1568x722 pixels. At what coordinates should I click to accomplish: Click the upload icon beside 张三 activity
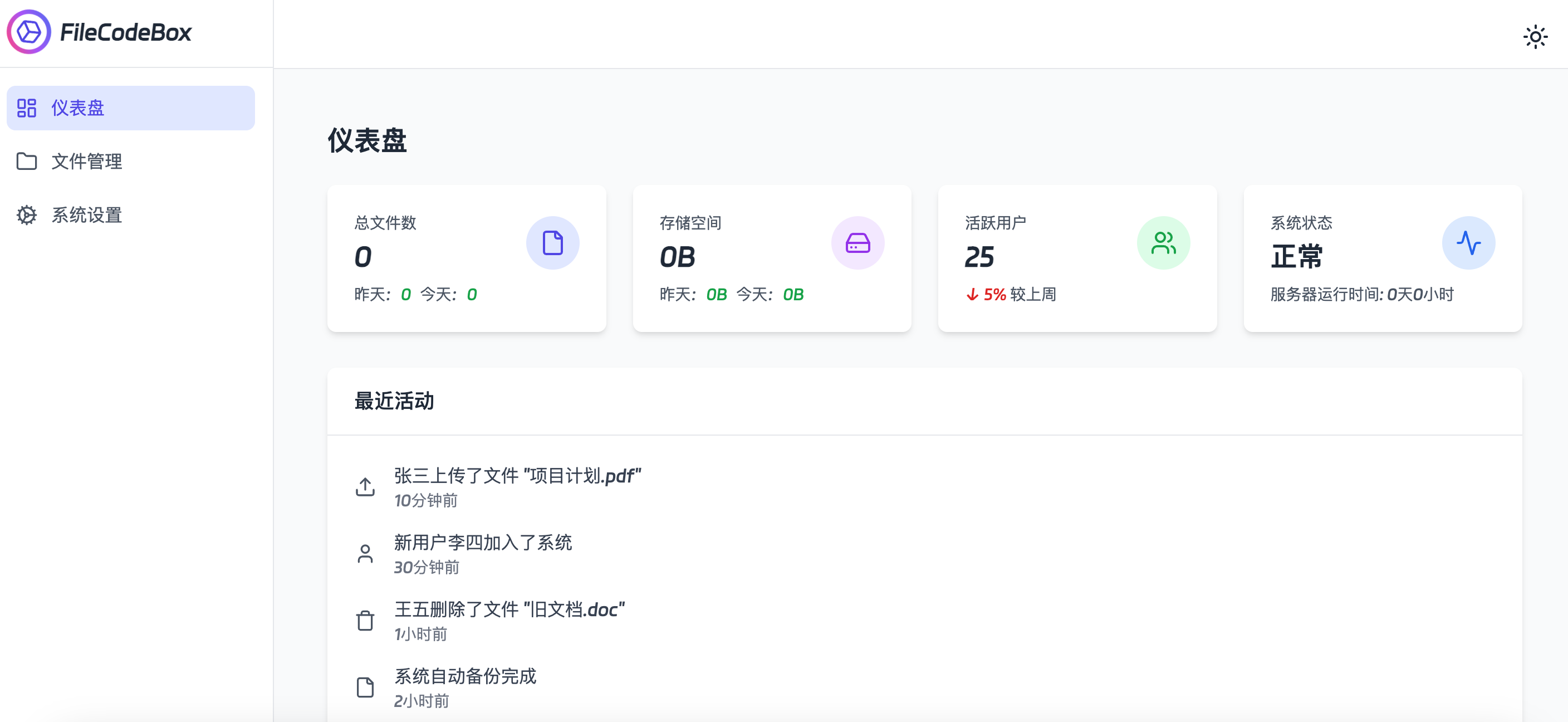pyautogui.click(x=365, y=487)
